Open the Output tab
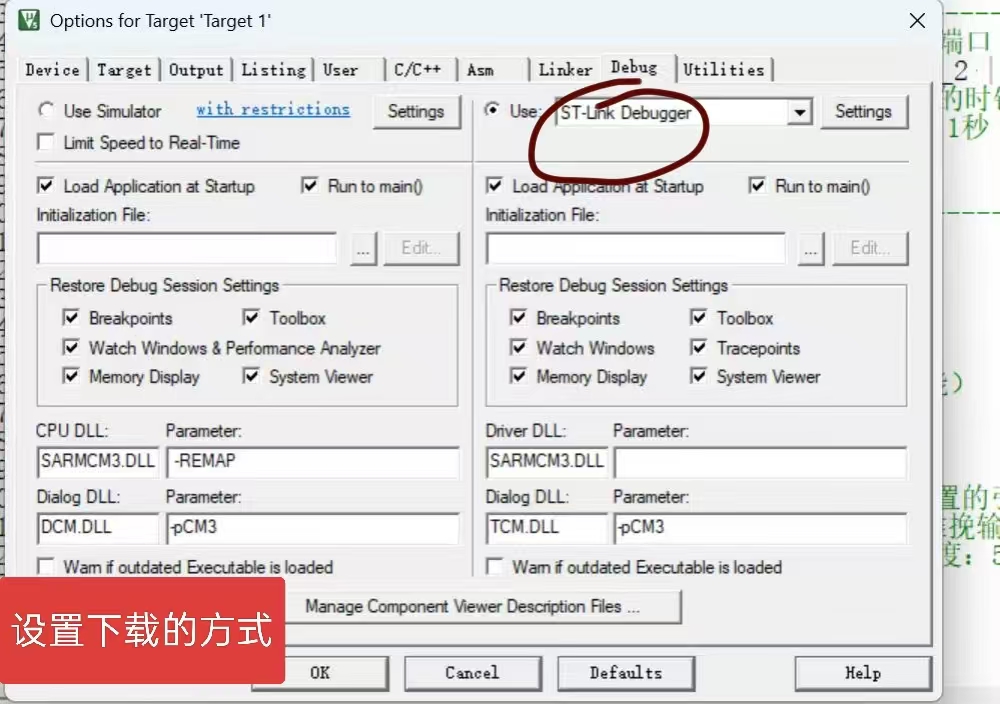This screenshot has height=704, width=1000. [196, 70]
